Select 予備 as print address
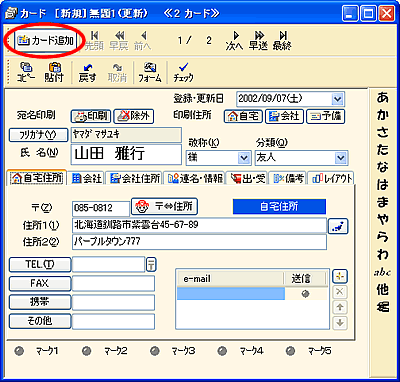Viewport: 400px width, 382px height. coord(325,116)
